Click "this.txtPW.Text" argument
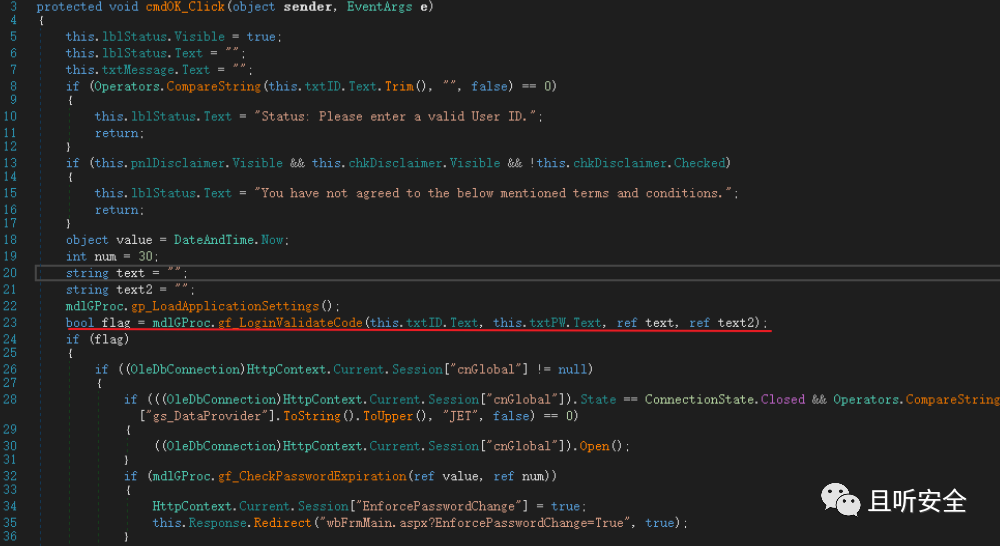This screenshot has height=546, width=1000. 547,323
